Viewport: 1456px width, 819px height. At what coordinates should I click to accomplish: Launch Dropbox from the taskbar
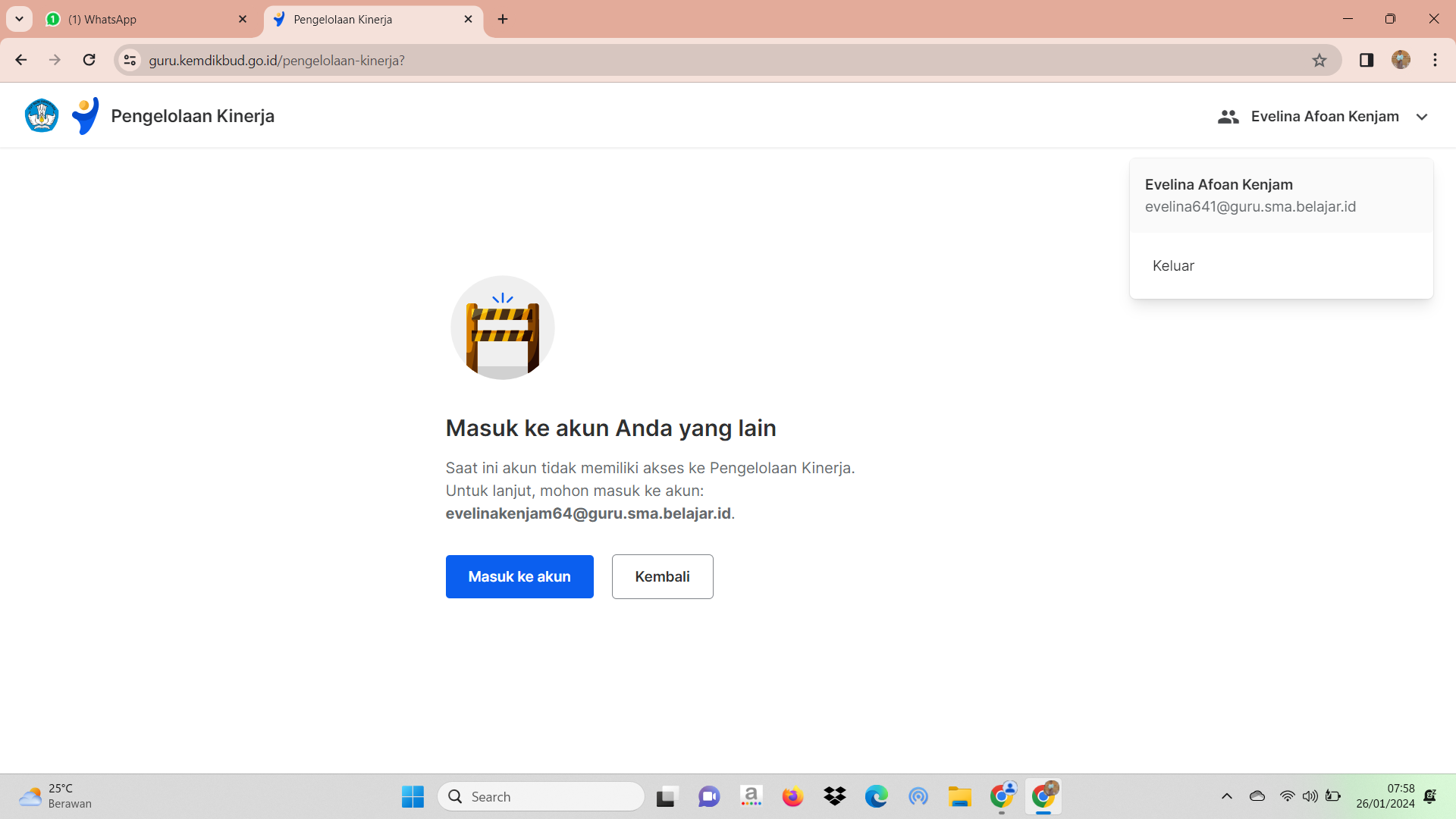pyautogui.click(x=835, y=797)
